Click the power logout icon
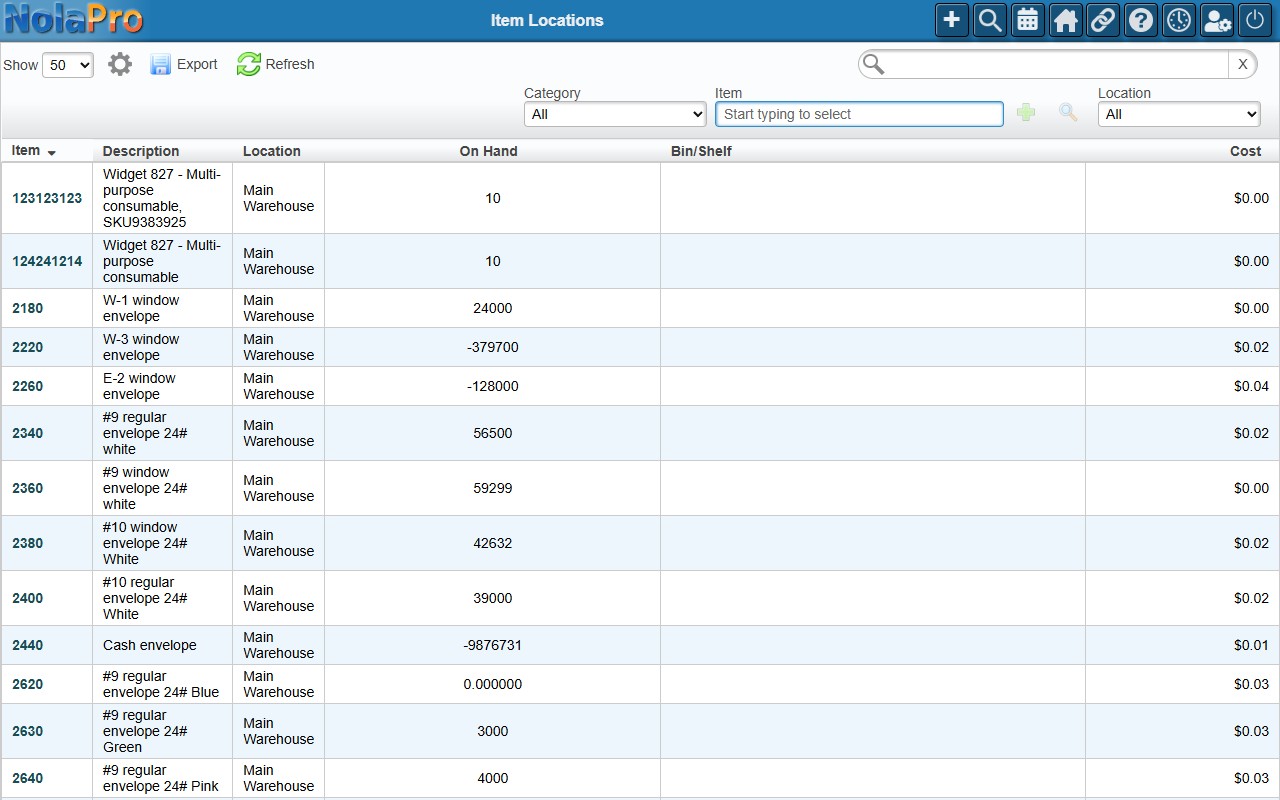Image resolution: width=1280 pixels, height=800 pixels. 1255,20
